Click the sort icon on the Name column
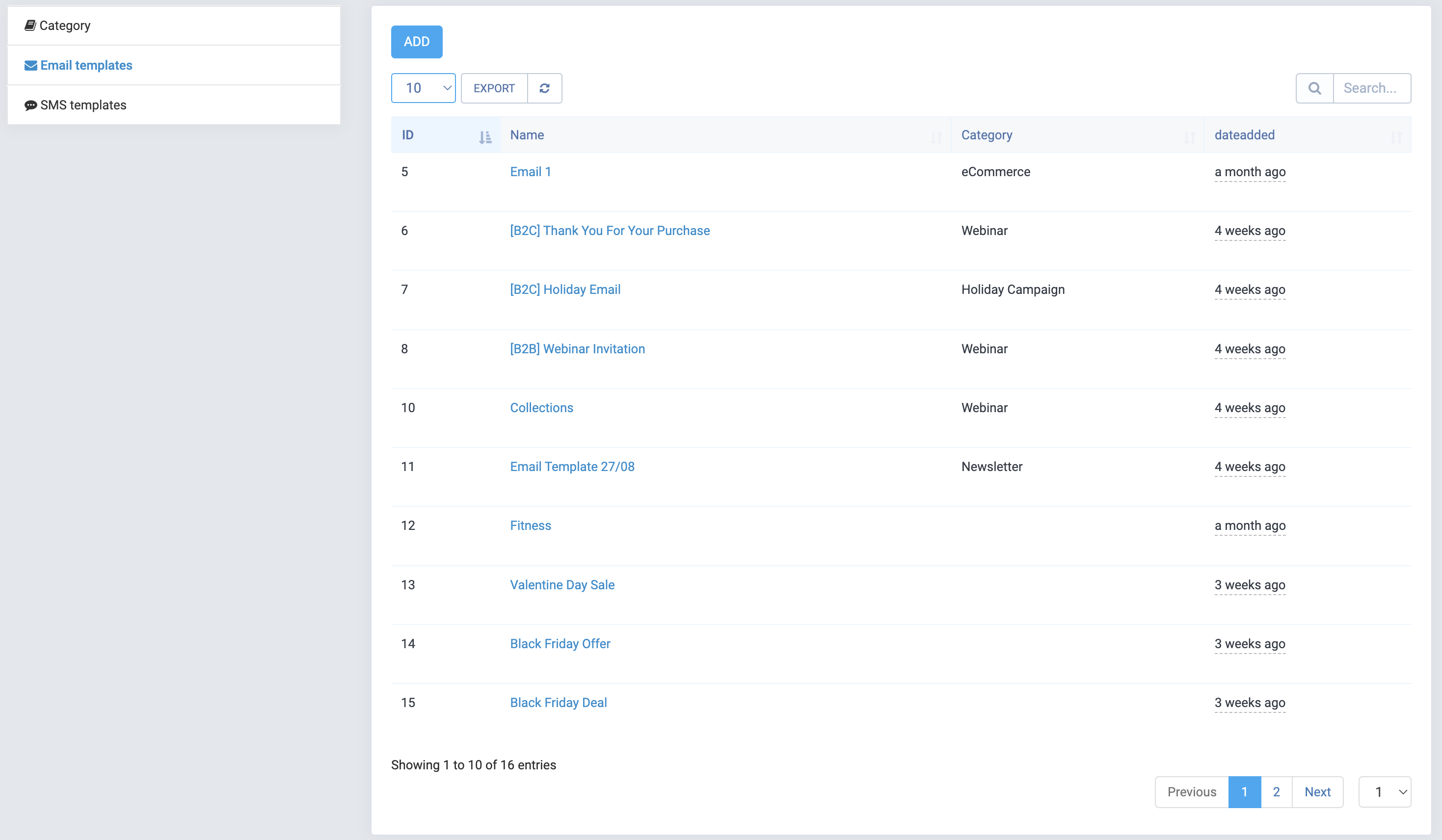 coord(936,137)
